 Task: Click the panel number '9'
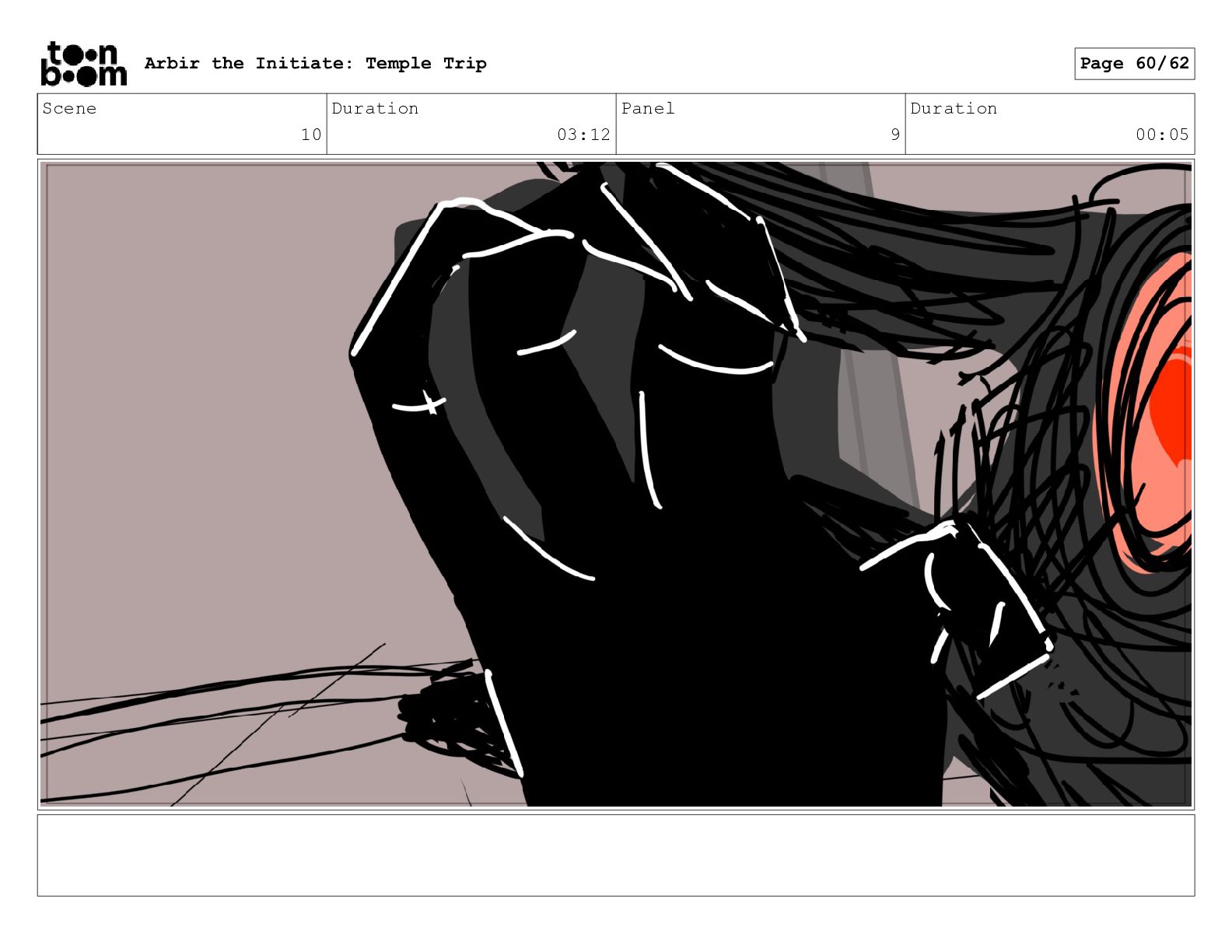(x=895, y=135)
